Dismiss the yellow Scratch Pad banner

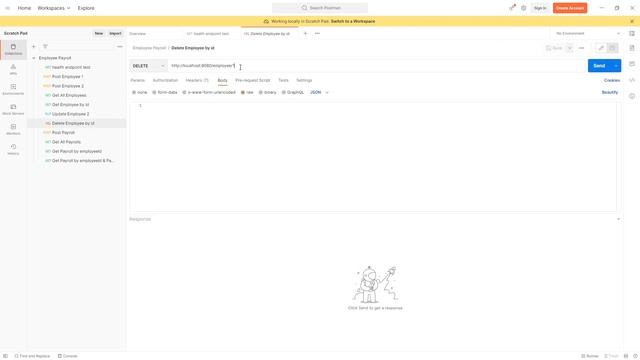pos(632,21)
